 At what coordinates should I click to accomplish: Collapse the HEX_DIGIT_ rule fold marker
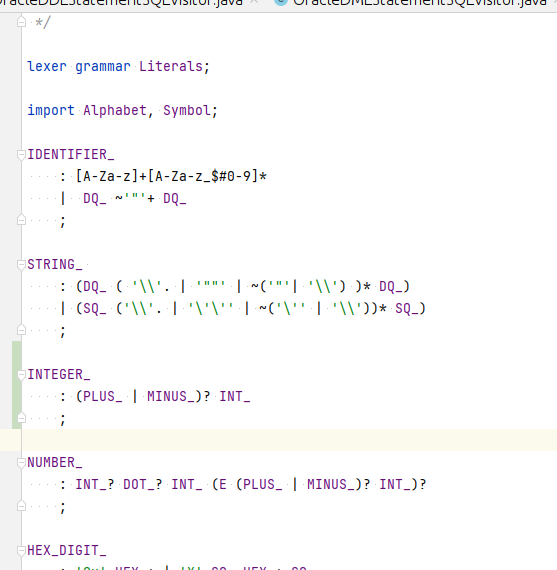tap(21, 551)
